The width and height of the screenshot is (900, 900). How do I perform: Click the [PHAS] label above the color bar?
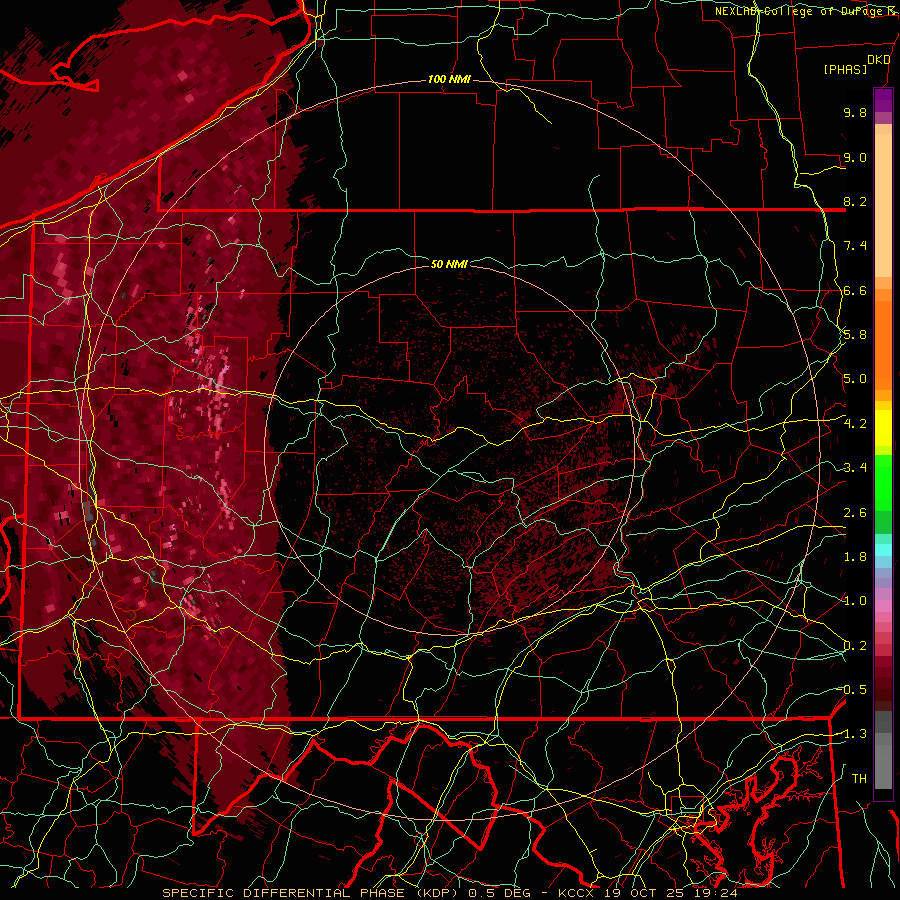845,70
